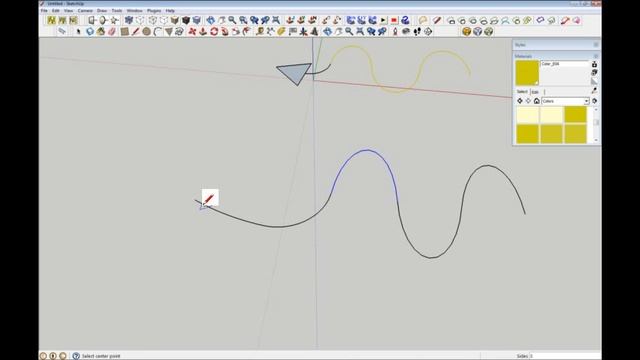Select the Arc tool
This screenshot has width=640, height=360.
point(158,31)
